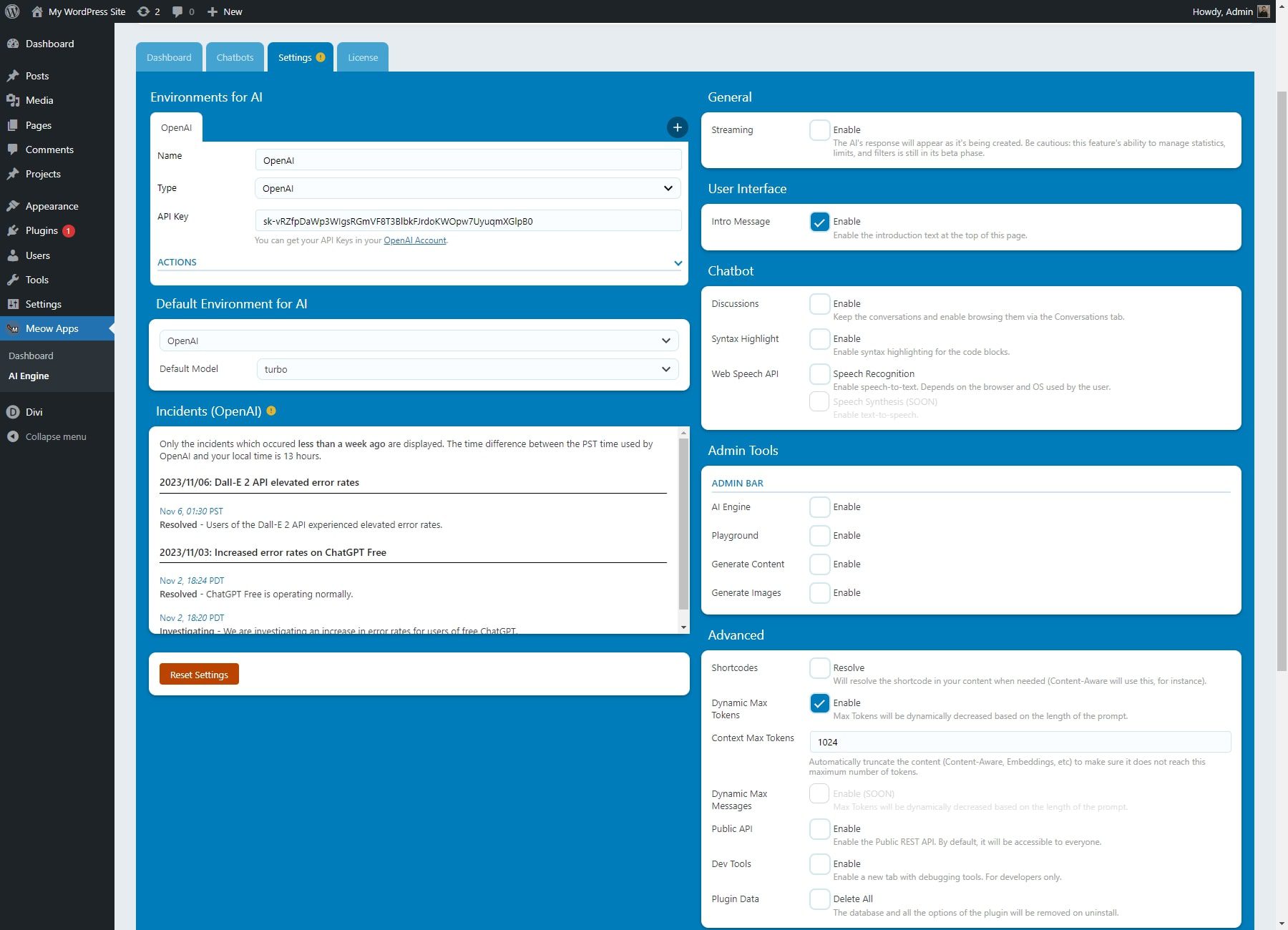The width and height of the screenshot is (1288, 930).
Task: Click the Users icon in sidebar
Action: pos(13,255)
